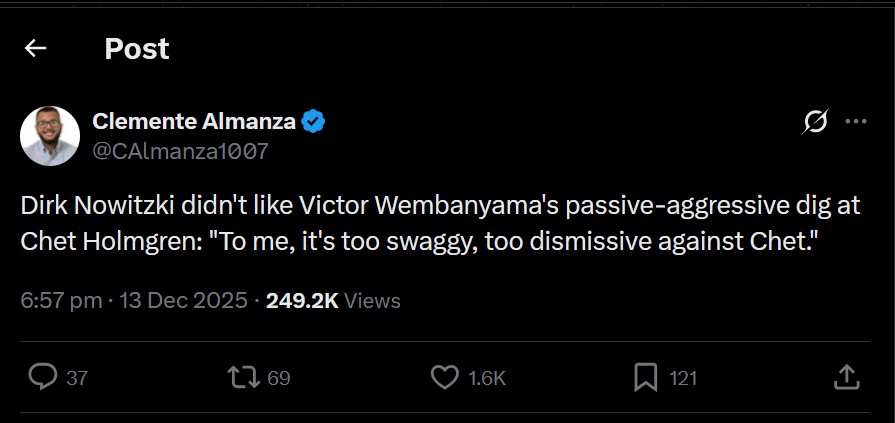
Task: Click the reply count 37
Action: [x=77, y=378]
